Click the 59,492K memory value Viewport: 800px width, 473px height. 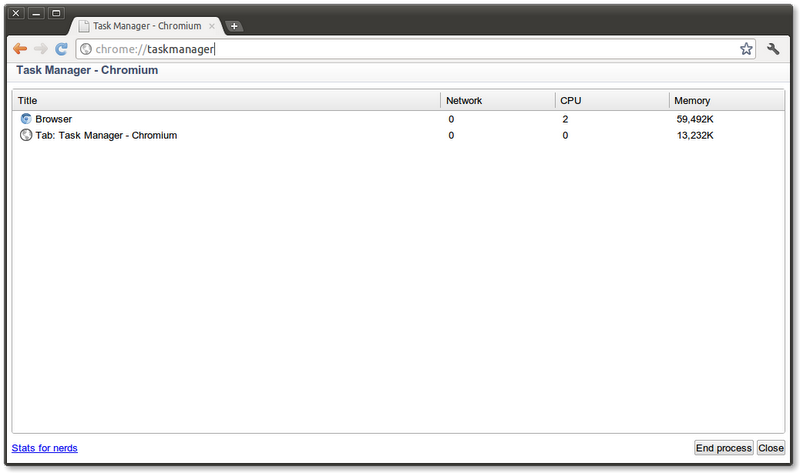click(695, 119)
